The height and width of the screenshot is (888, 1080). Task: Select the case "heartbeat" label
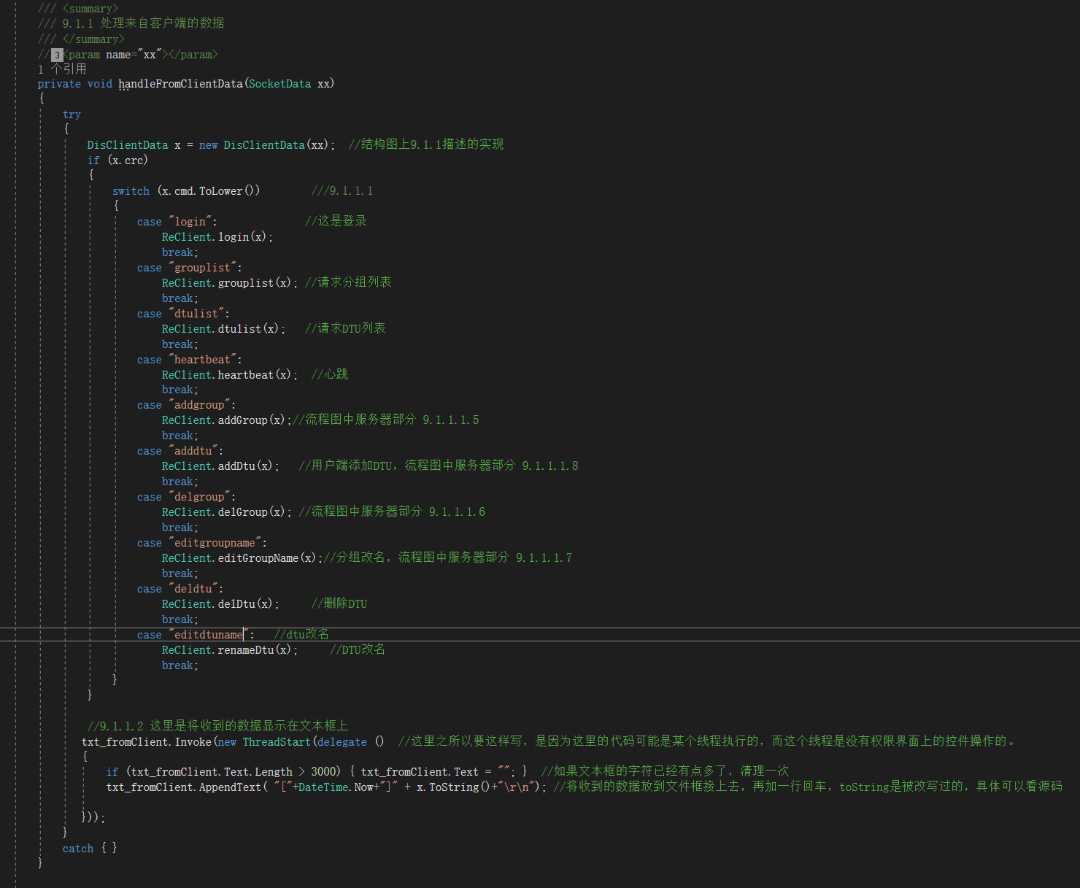[189, 360]
